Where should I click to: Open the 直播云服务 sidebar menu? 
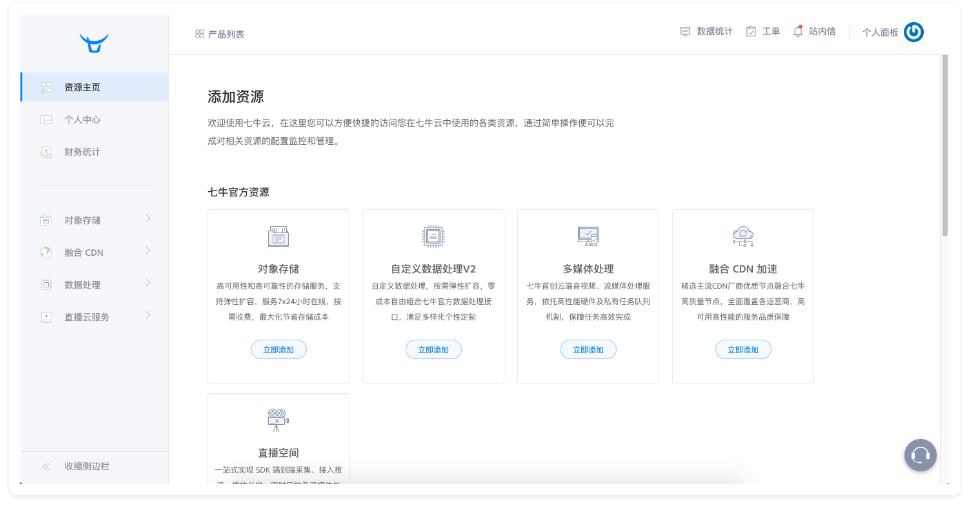click(95, 317)
